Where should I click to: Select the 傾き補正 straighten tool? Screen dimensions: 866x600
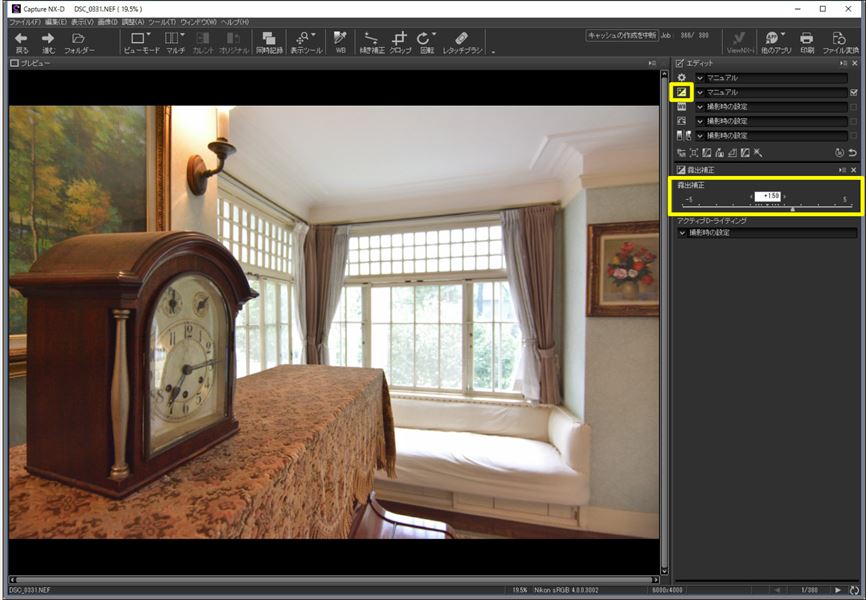click(372, 43)
